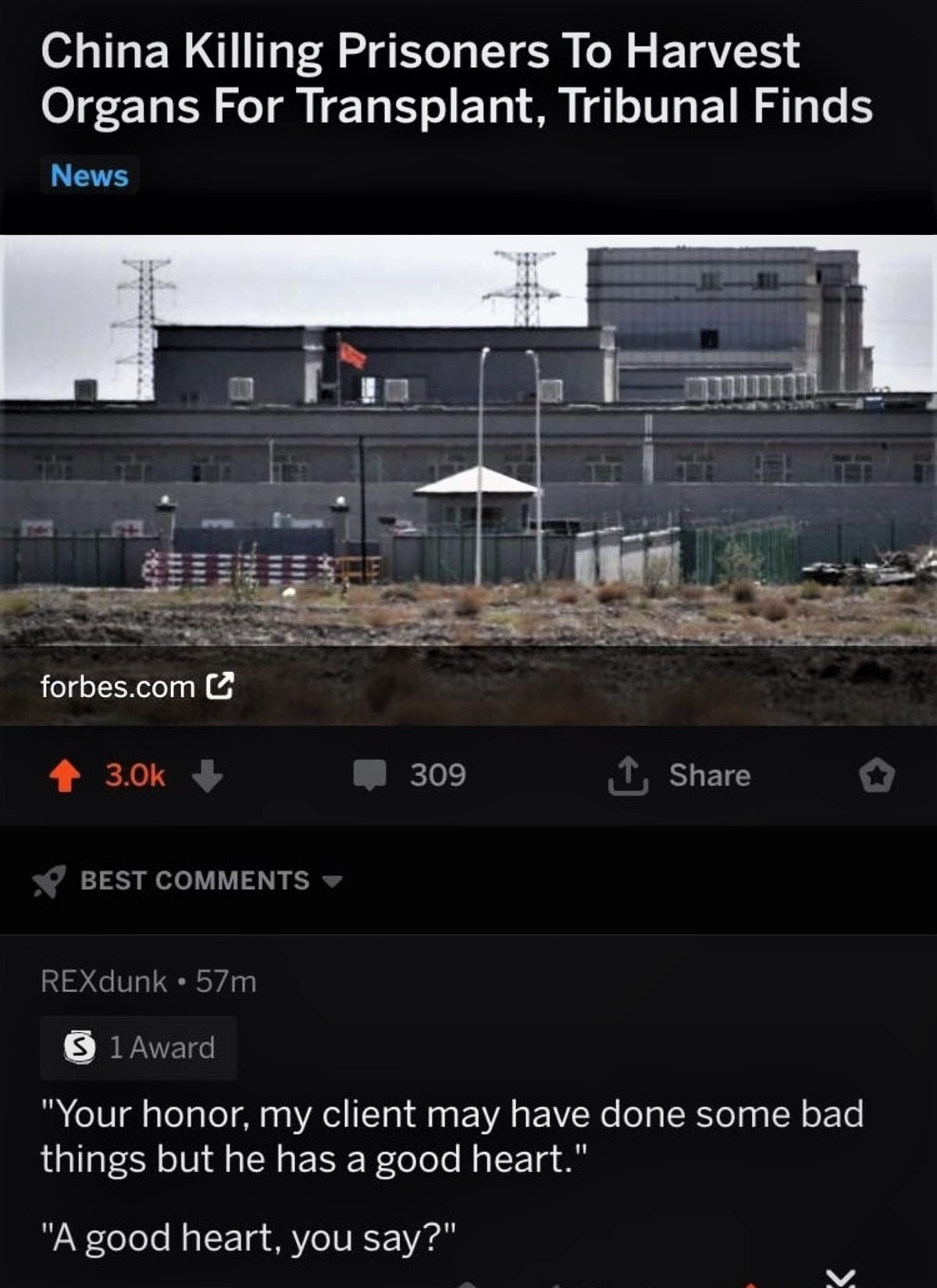Tap the 3.0k vote score
Screen dimensions: 937x1288
pos(135,775)
